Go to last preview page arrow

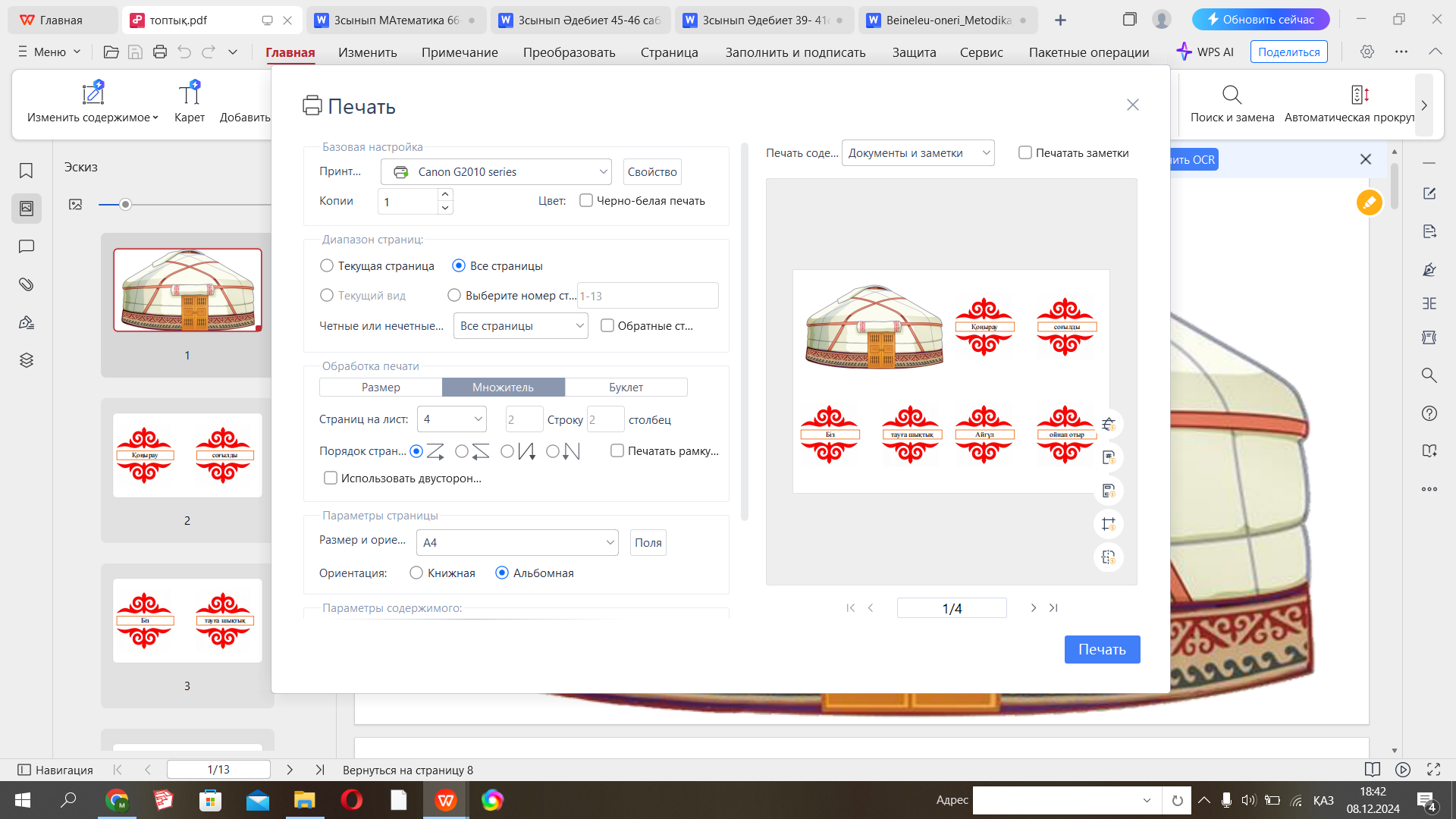pos(1053,607)
